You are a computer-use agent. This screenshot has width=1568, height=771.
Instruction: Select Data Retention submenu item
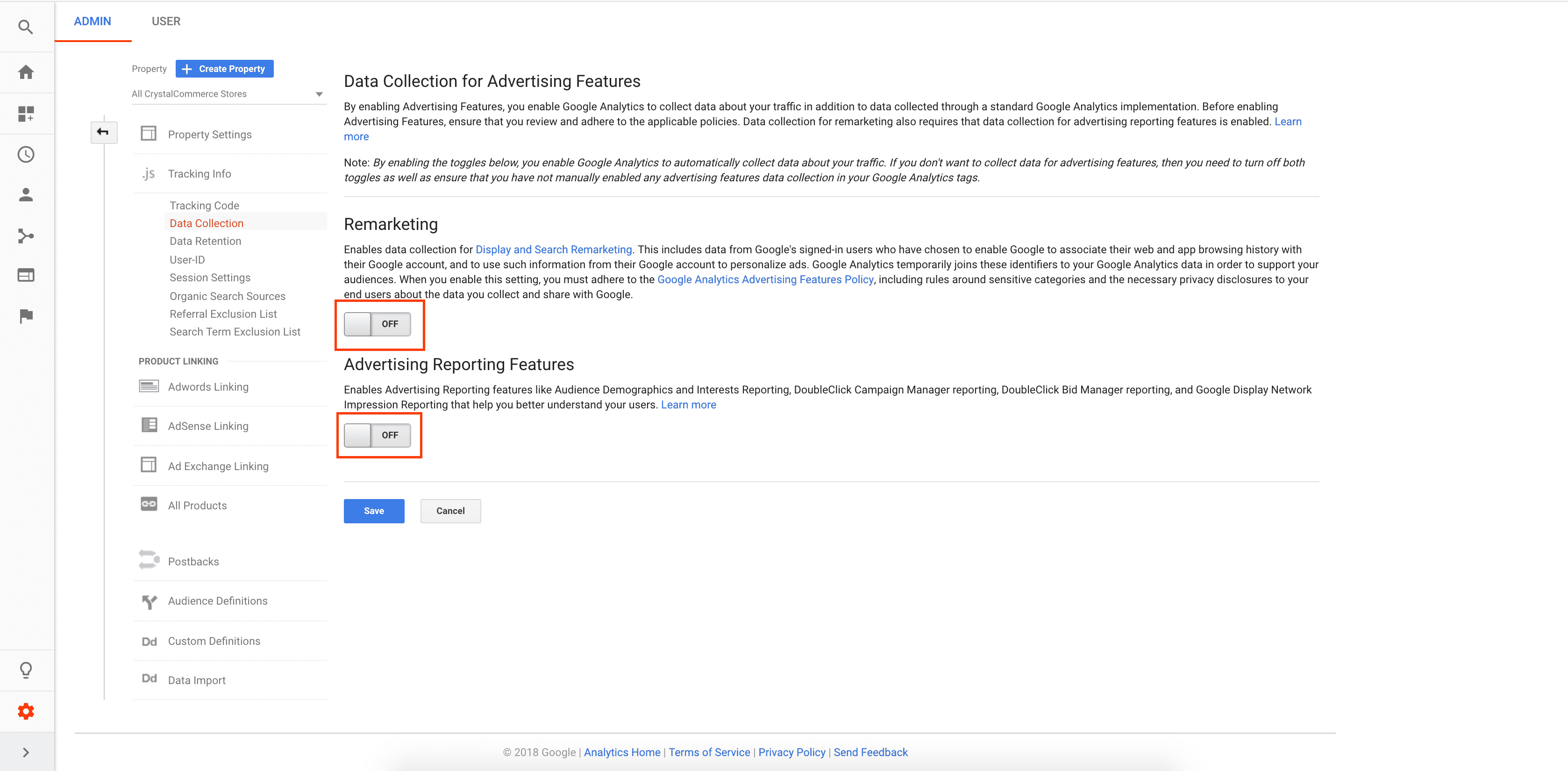pos(205,241)
